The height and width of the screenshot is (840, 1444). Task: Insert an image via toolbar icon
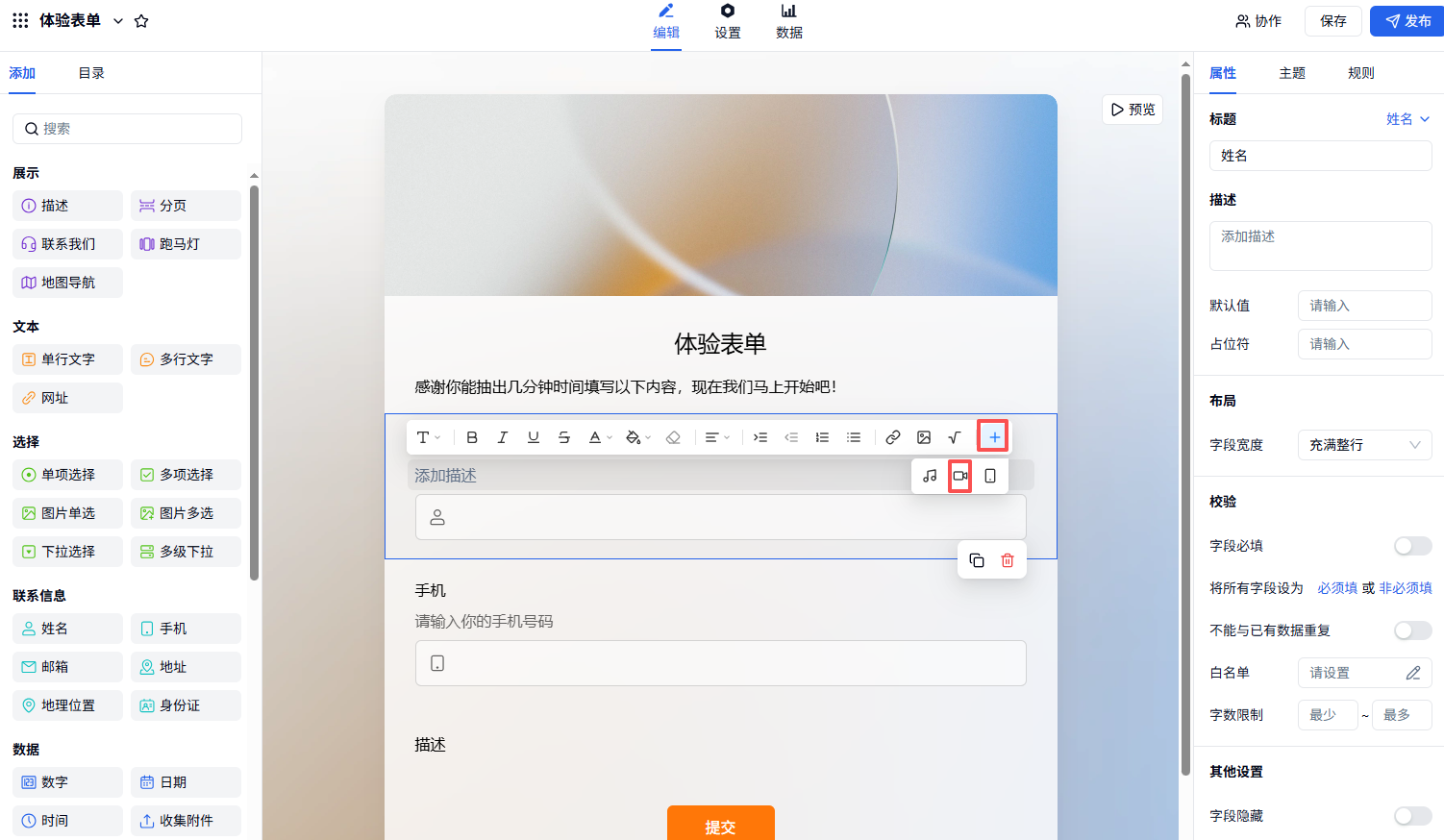[924, 437]
